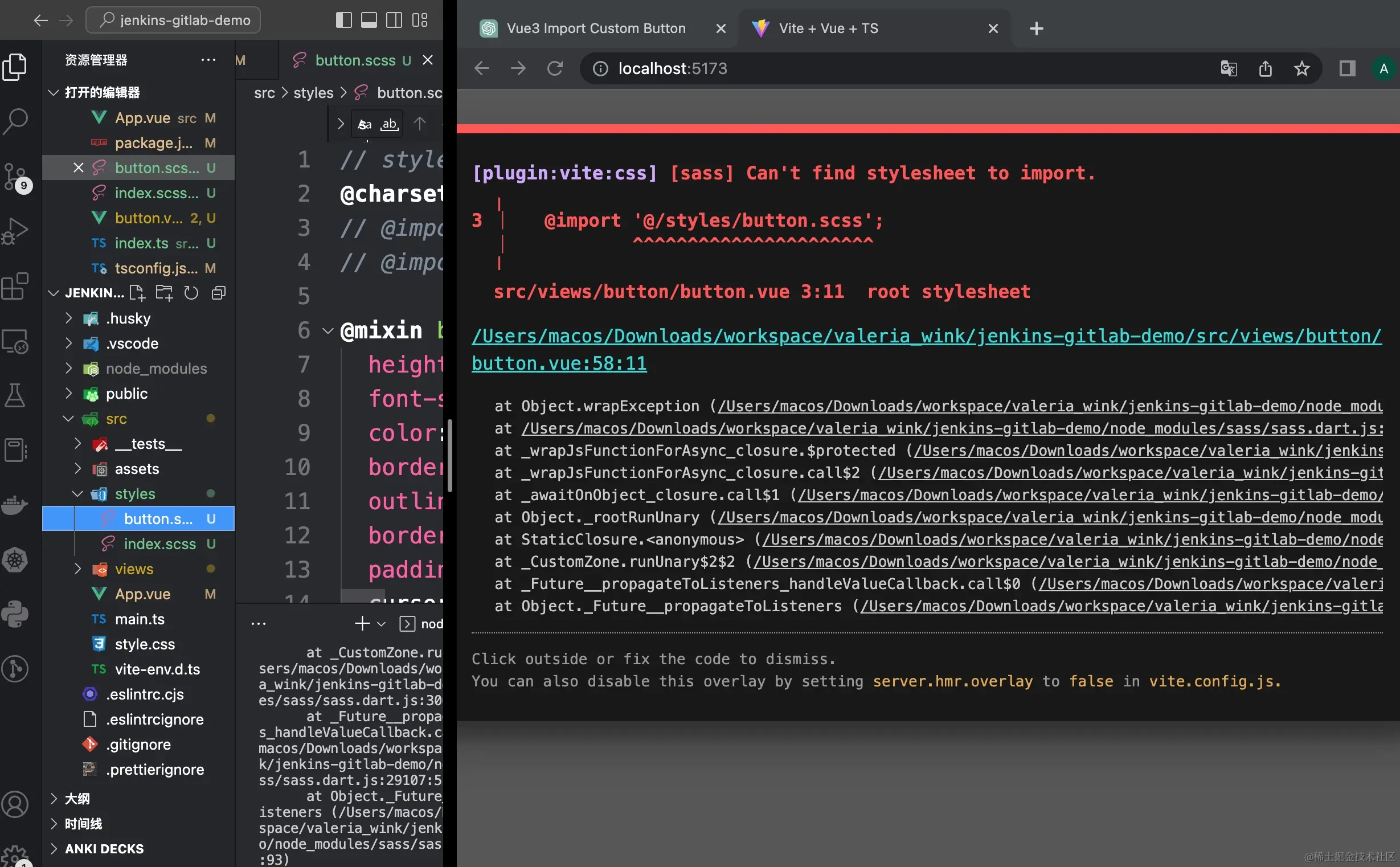Toggle primary sidebar layout button
This screenshot has height=867, width=1400.
pos(343,20)
